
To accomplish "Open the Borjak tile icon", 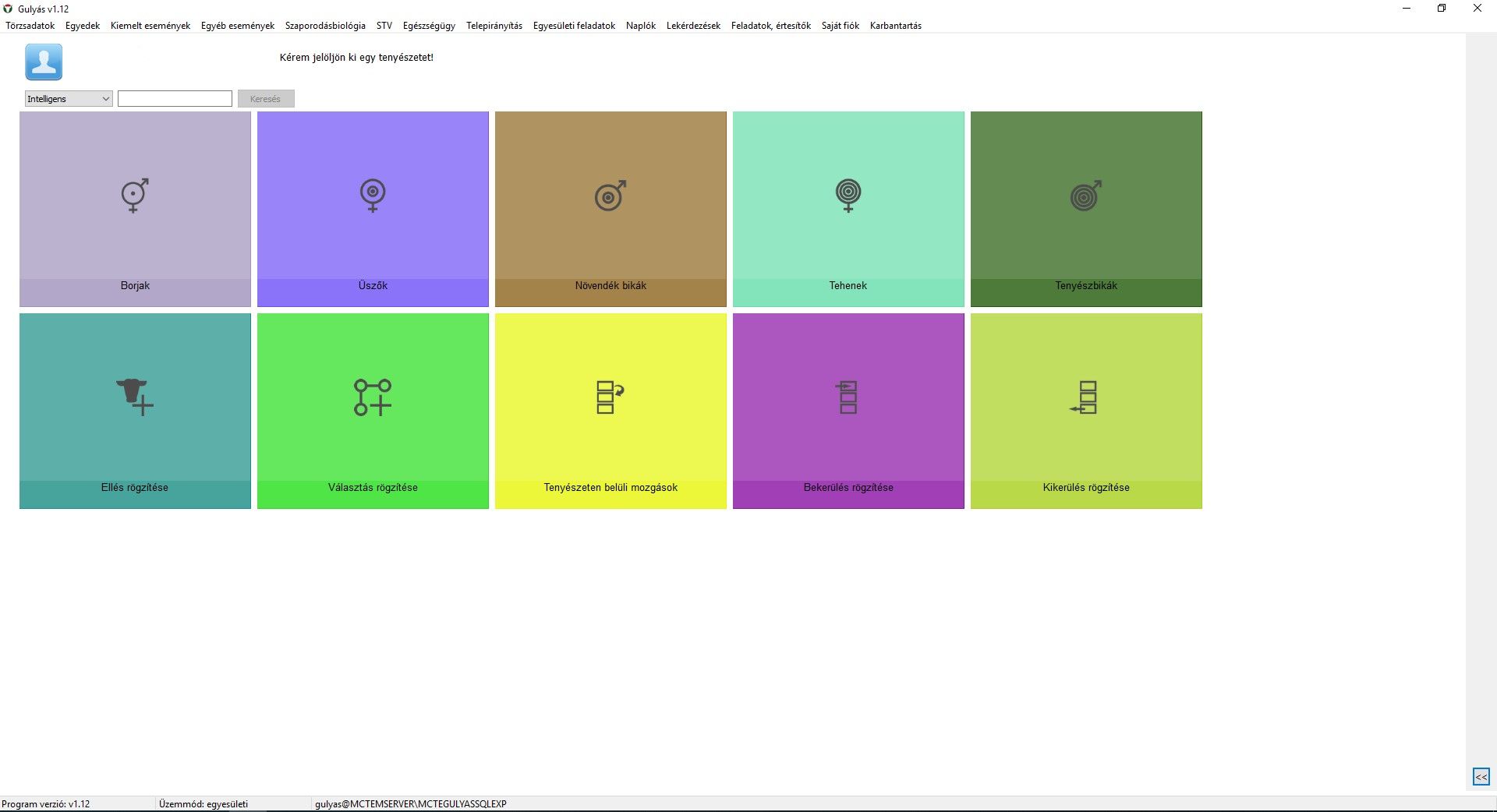I will pos(135,196).
